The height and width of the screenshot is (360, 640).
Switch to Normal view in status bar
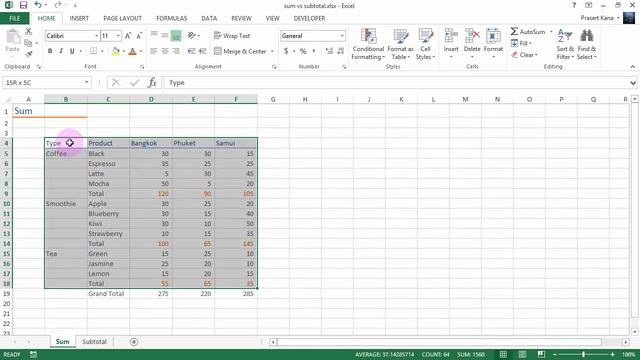point(503,354)
